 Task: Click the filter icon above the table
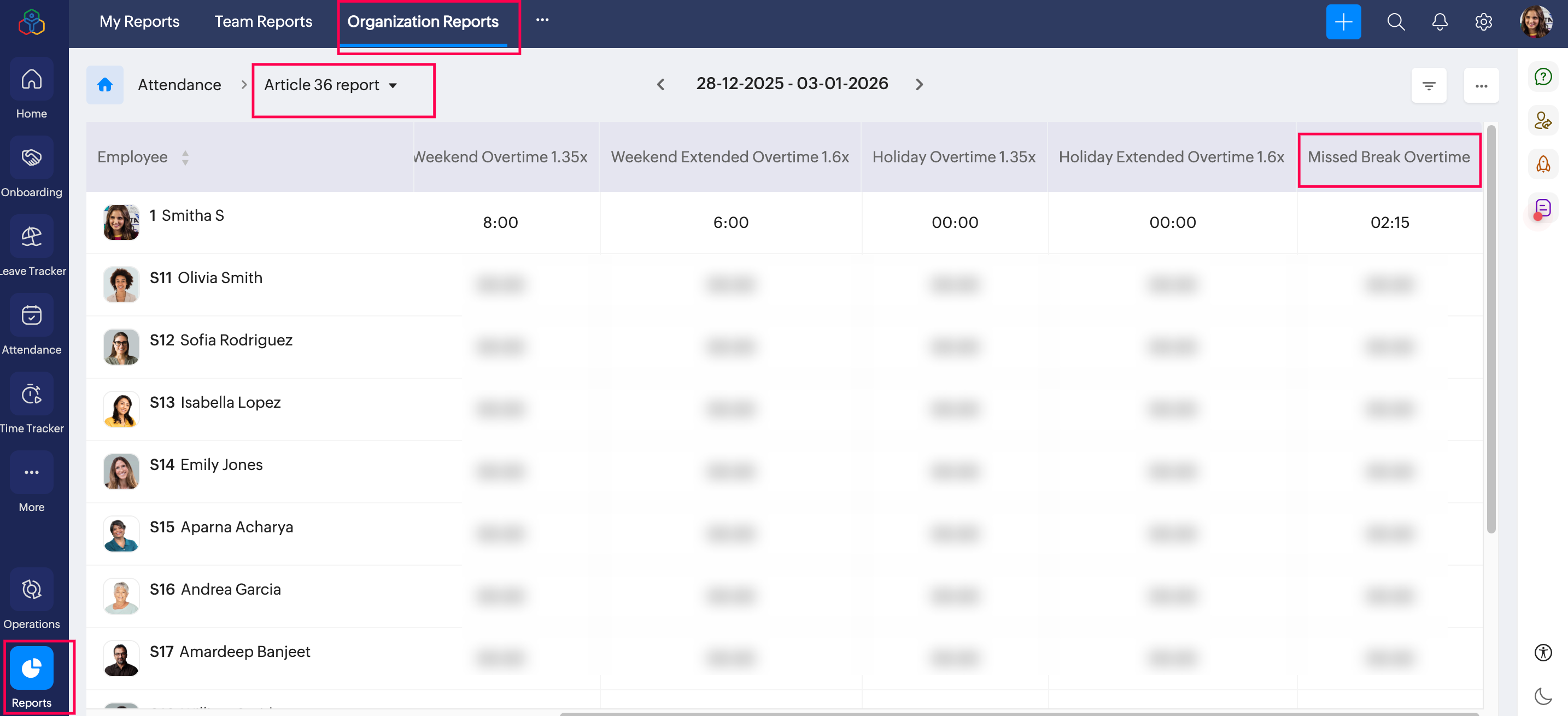click(x=1429, y=85)
